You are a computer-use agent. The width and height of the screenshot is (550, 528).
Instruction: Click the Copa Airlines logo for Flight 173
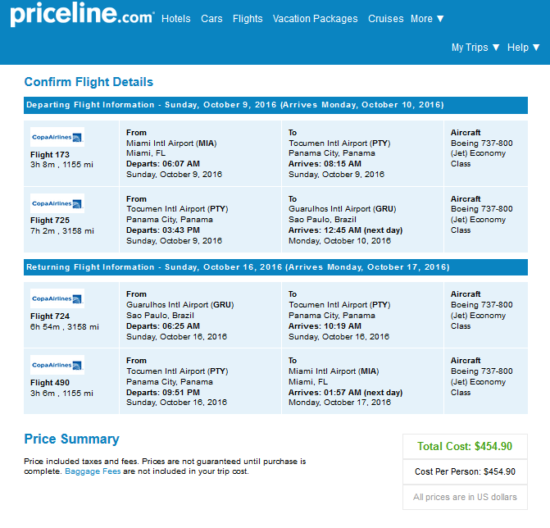coord(57,137)
